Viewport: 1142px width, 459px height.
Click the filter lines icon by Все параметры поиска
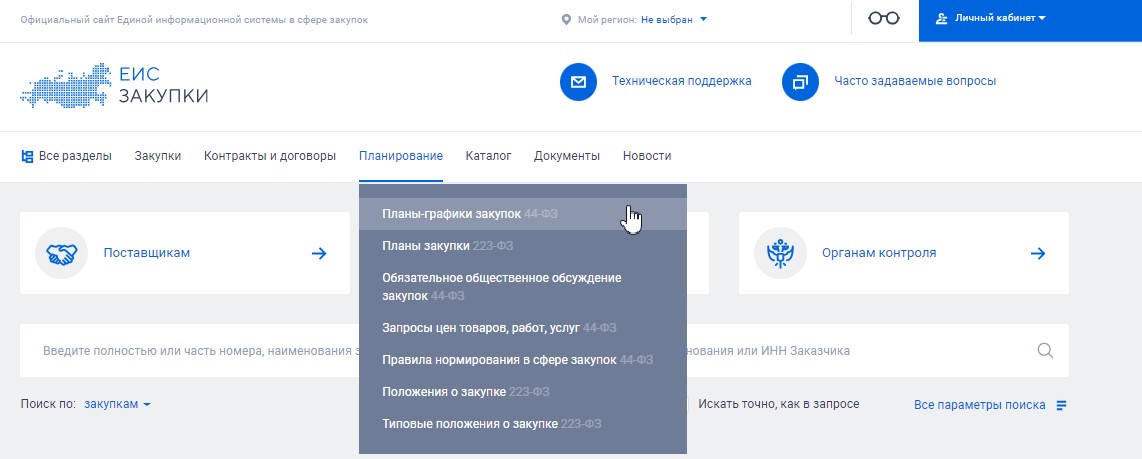[x=1061, y=405]
